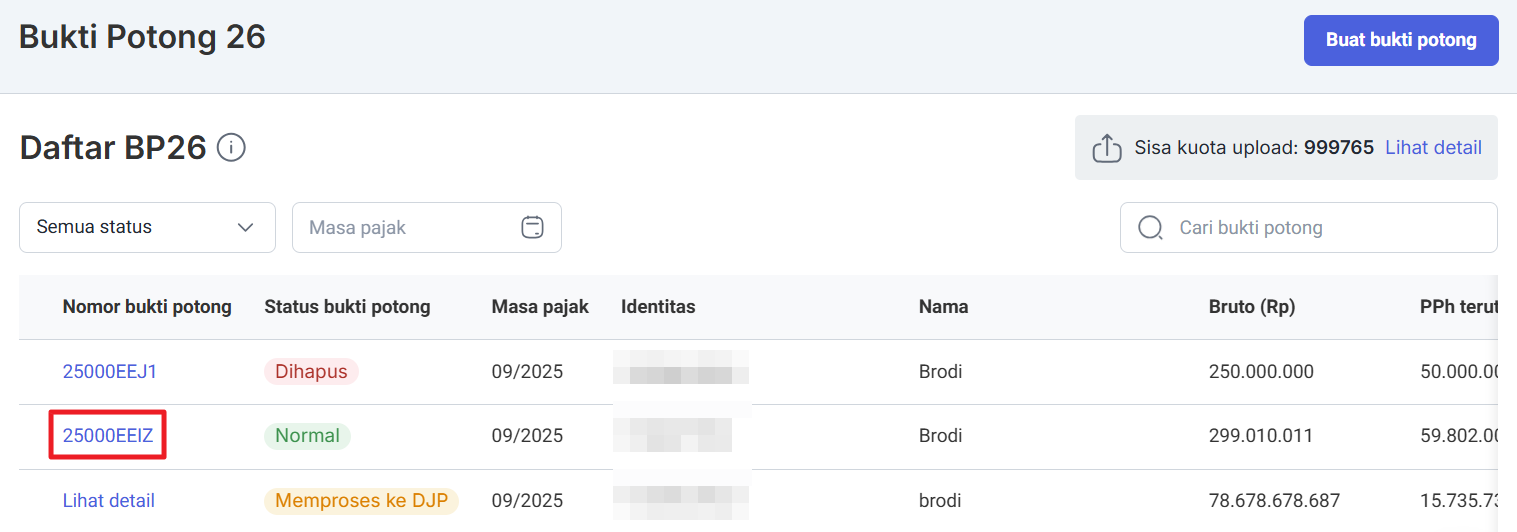Screen dimensions: 1517x532
Task: Click the Cari bukti potong search field
Action: pos(1320,228)
